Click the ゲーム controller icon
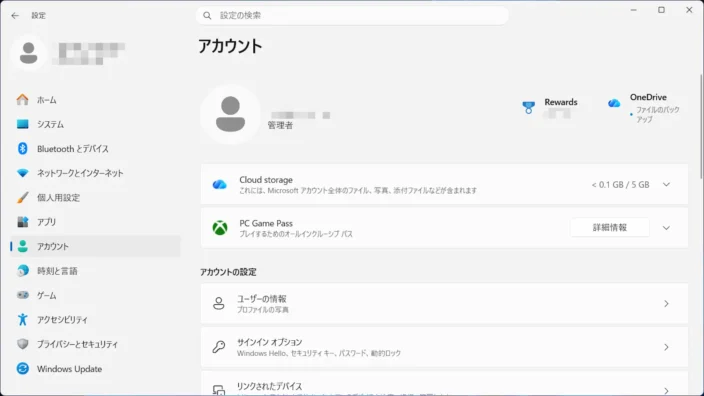The image size is (704, 396). pyautogui.click(x=22, y=295)
